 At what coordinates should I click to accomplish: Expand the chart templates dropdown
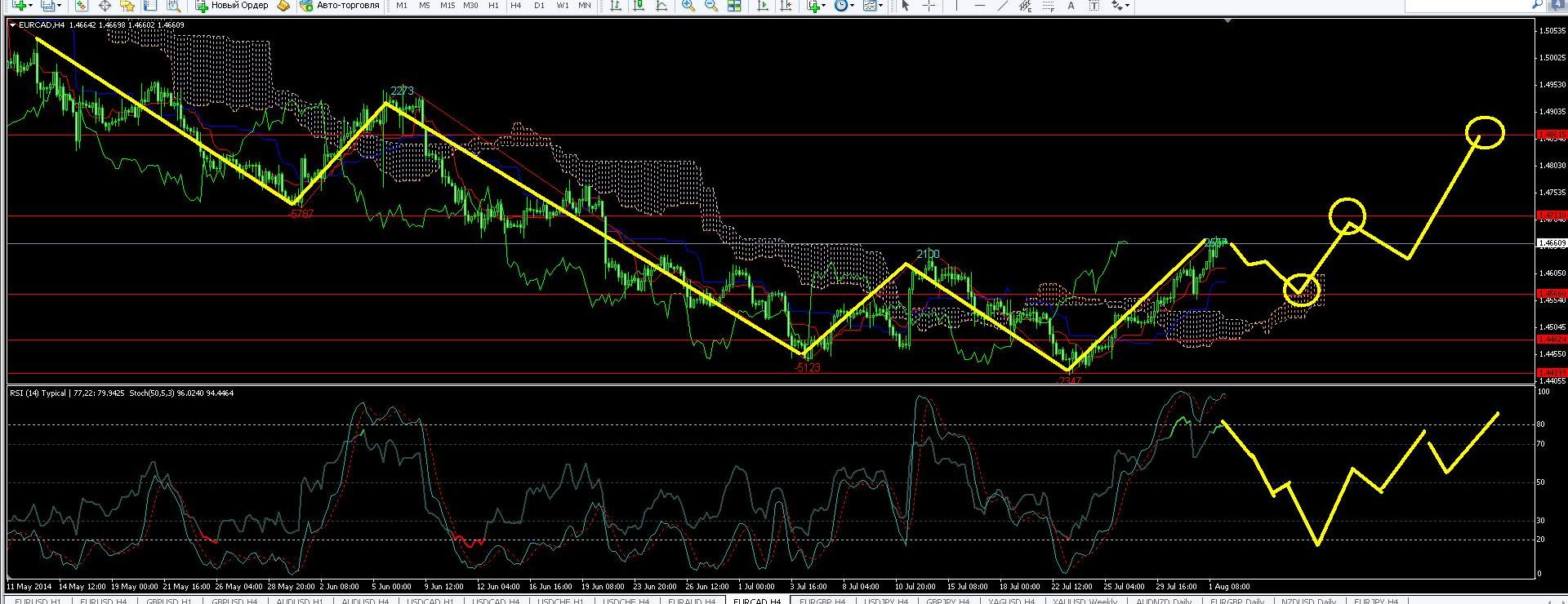(x=881, y=5)
